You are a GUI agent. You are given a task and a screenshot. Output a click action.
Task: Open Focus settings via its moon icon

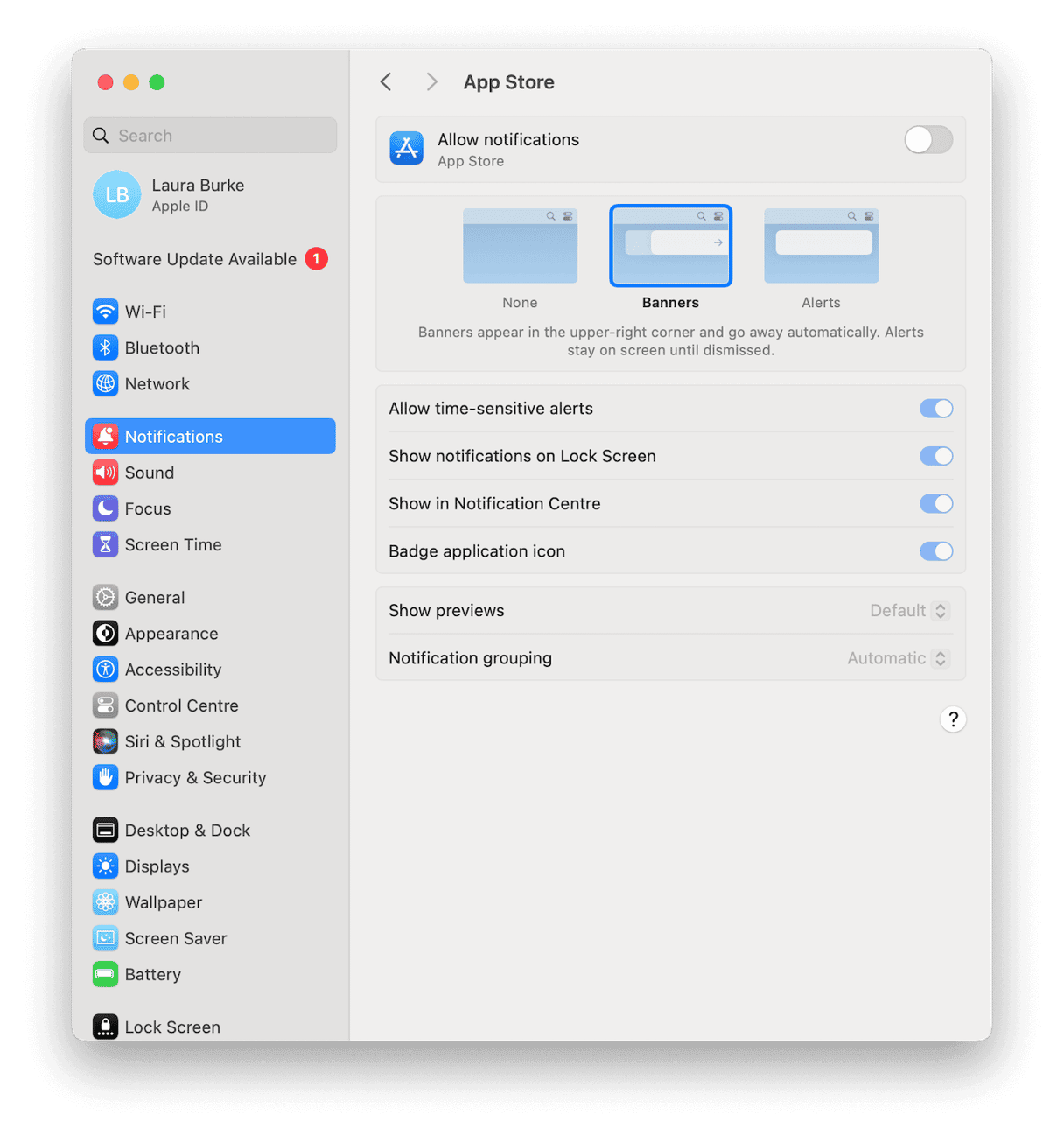(105, 508)
